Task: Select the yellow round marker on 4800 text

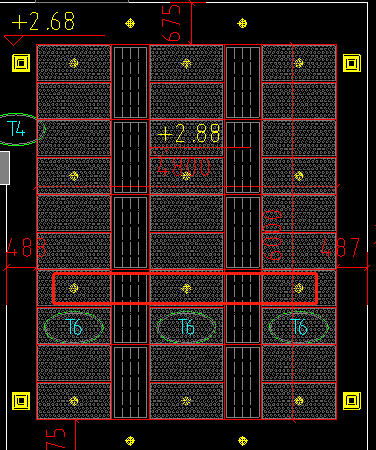Action: pos(186,176)
